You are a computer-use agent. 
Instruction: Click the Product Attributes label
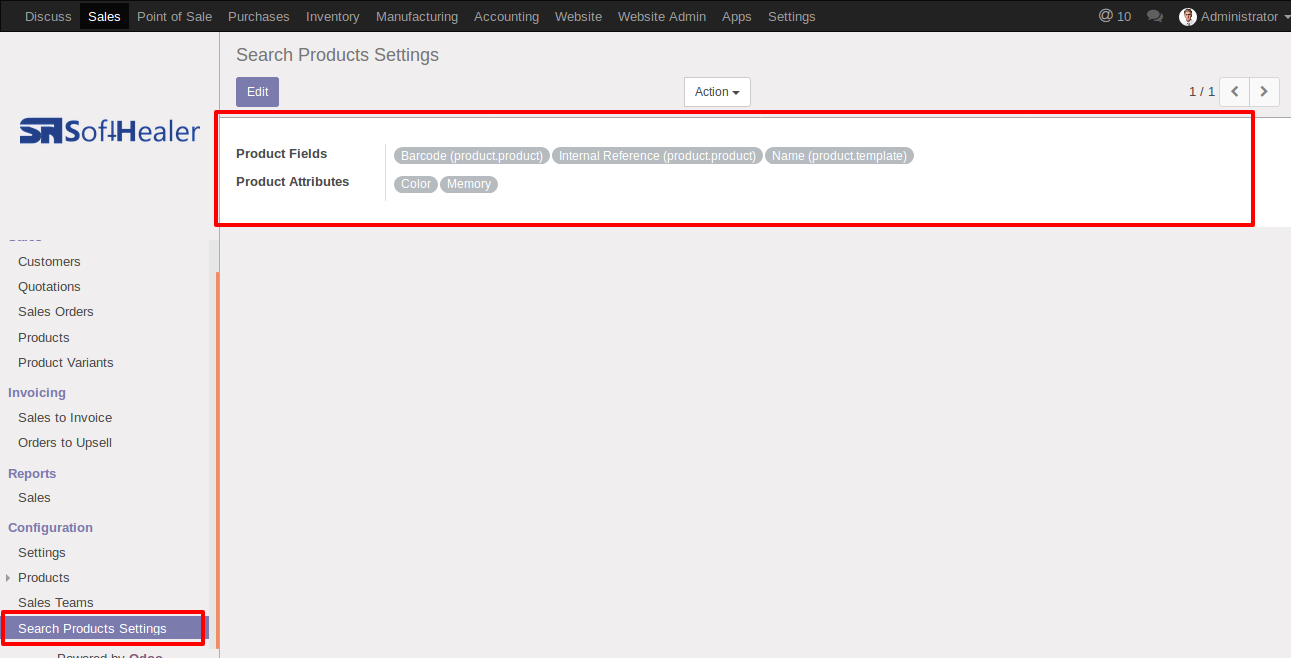(x=293, y=182)
